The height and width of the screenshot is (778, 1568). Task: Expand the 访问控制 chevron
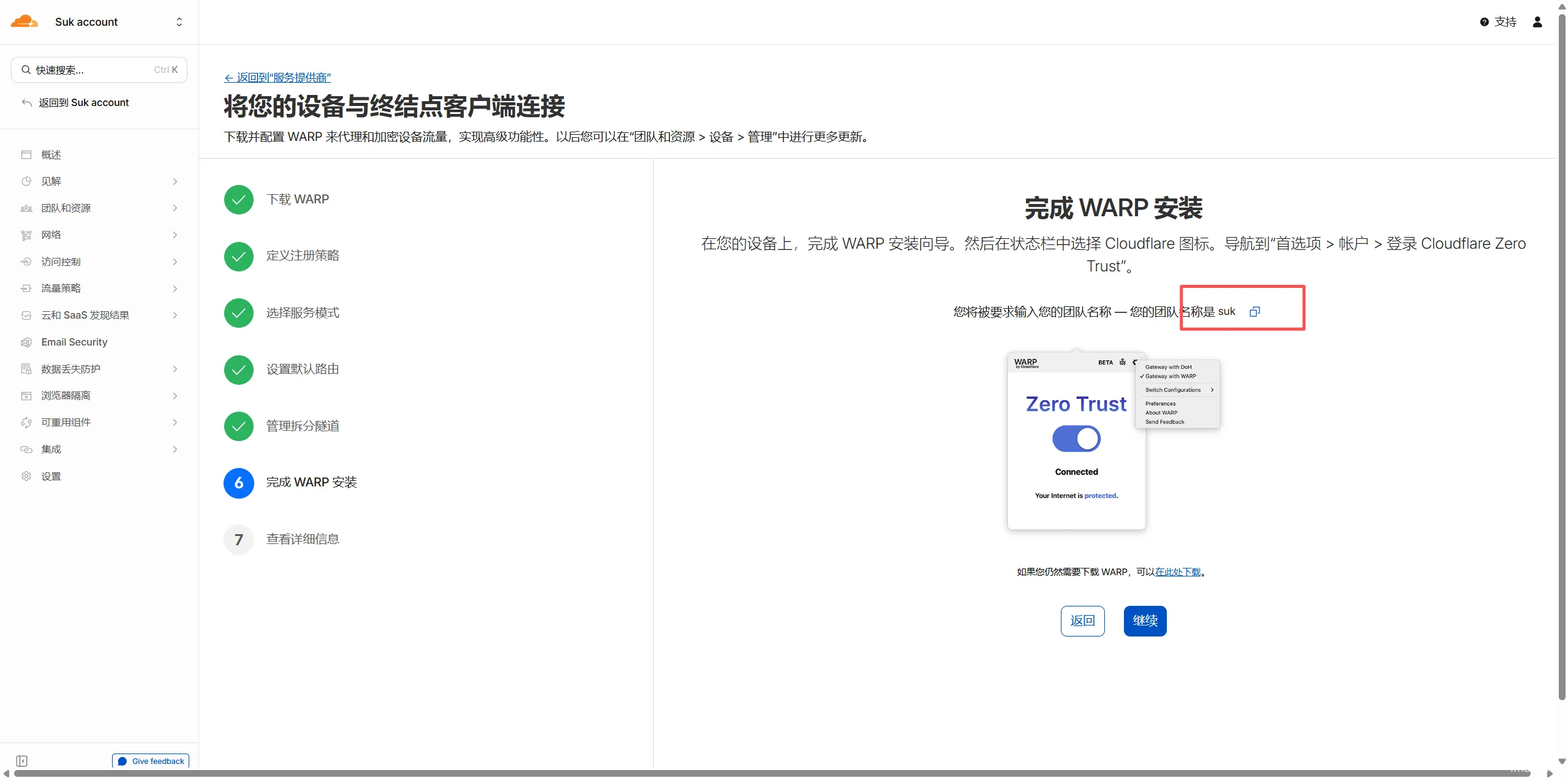[x=175, y=262]
